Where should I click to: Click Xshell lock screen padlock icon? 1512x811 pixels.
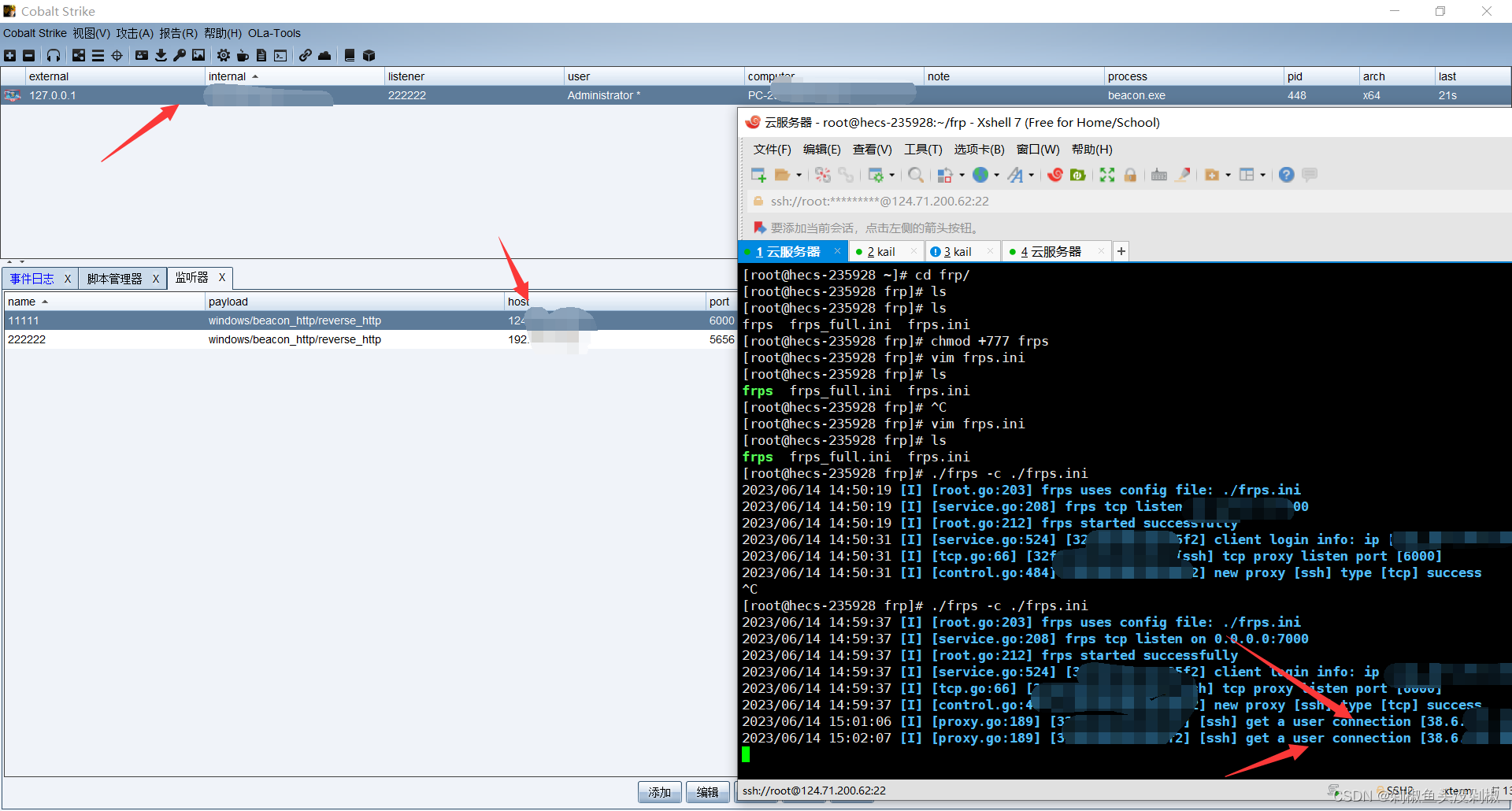pyautogui.click(x=1130, y=175)
